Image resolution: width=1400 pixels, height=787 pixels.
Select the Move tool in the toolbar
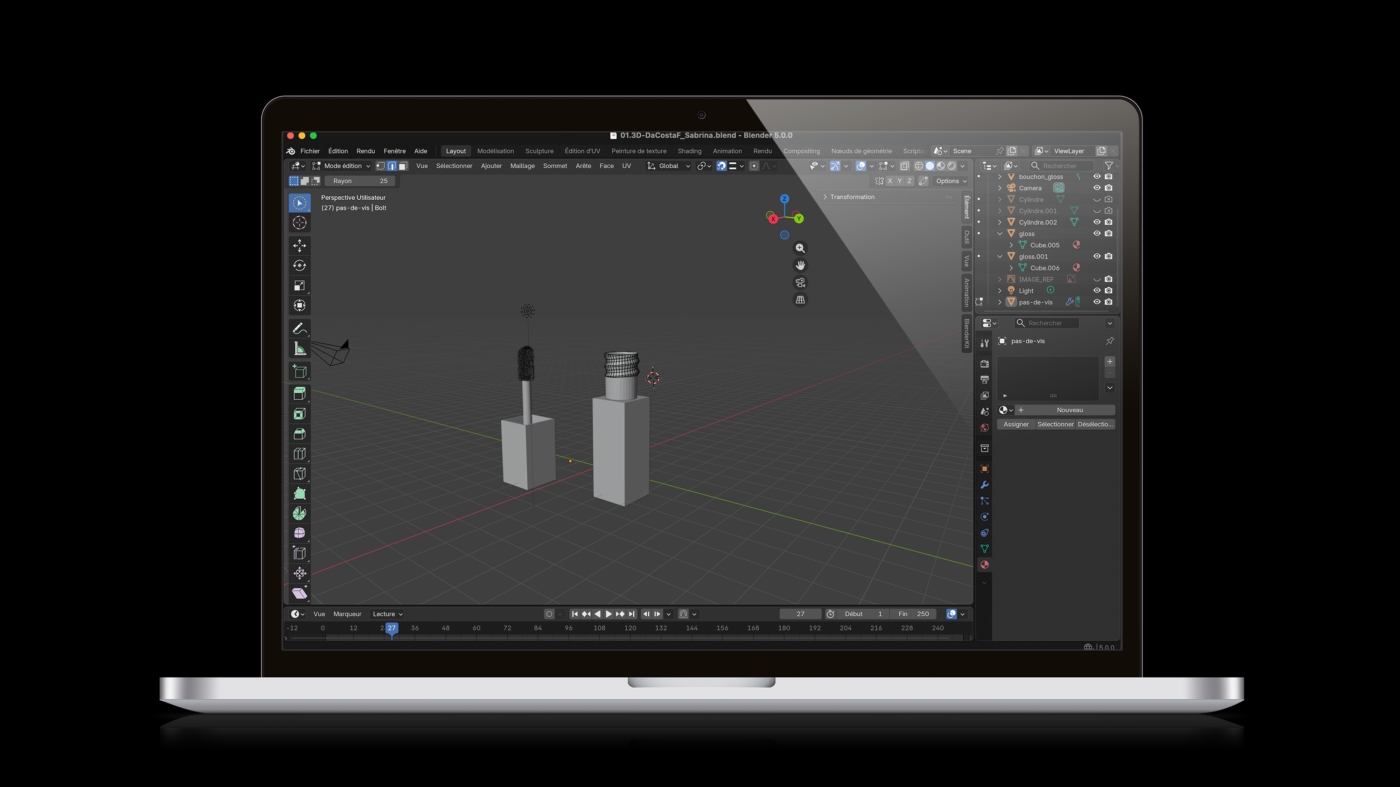click(299, 245)
